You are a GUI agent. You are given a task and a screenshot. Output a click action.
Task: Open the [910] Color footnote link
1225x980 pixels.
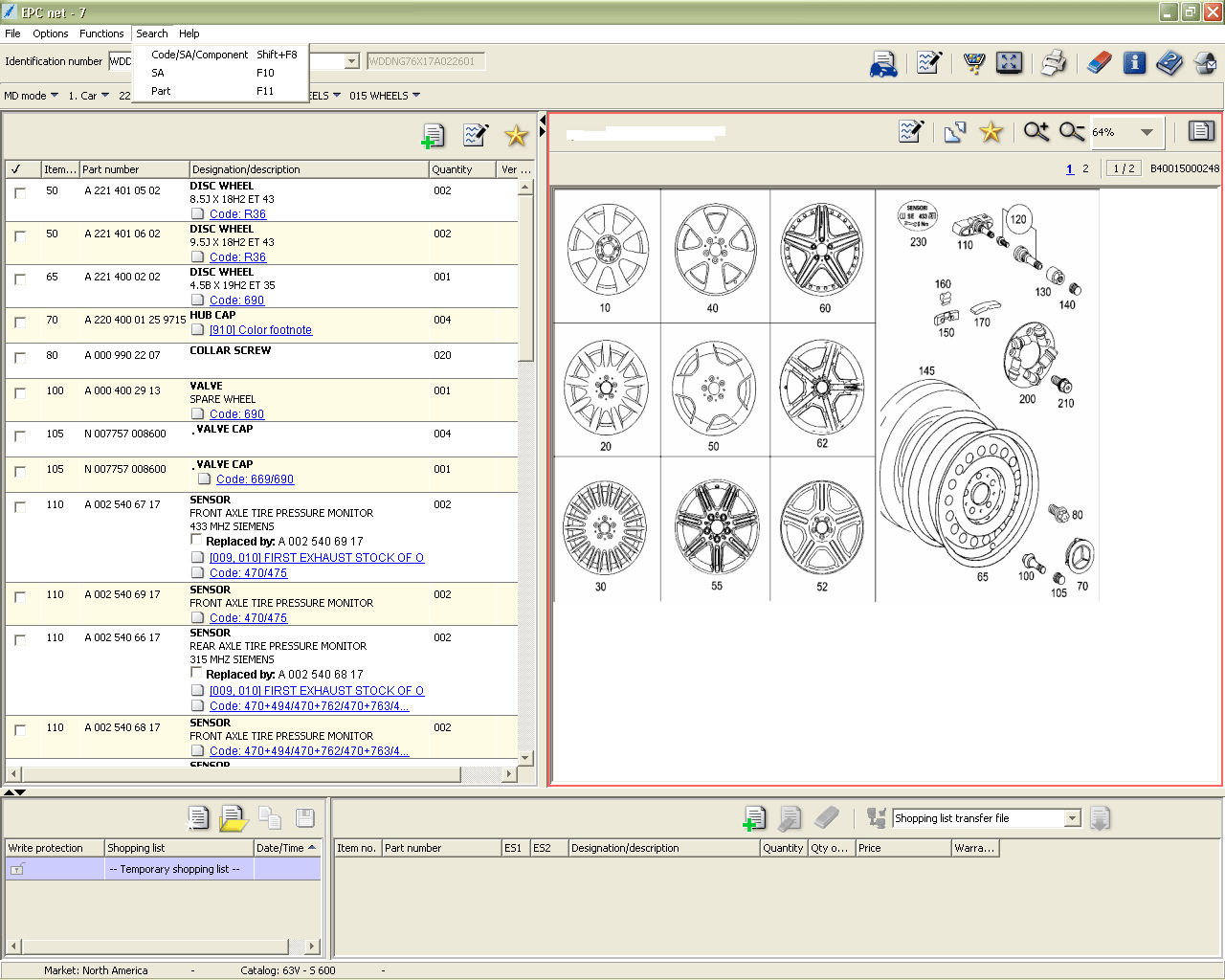tap(260, 330)
